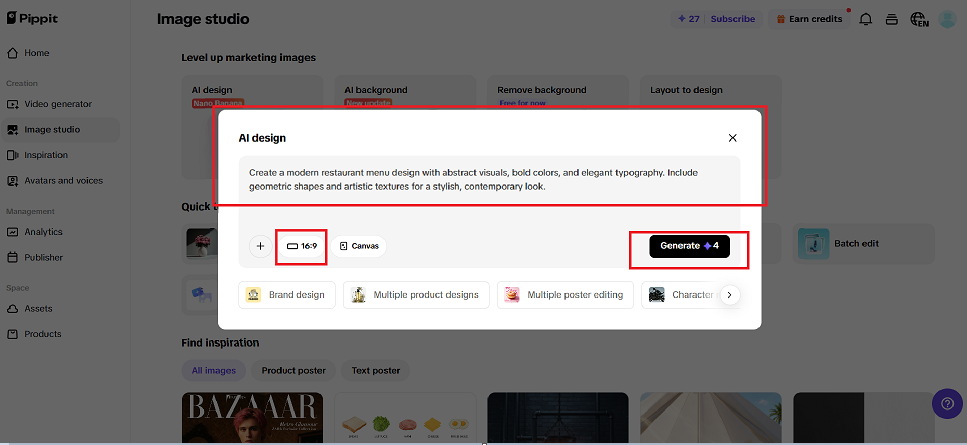Screen dimensions: 967x445
Task: Click the Pippit logo
Action: (x=32, y=18)
